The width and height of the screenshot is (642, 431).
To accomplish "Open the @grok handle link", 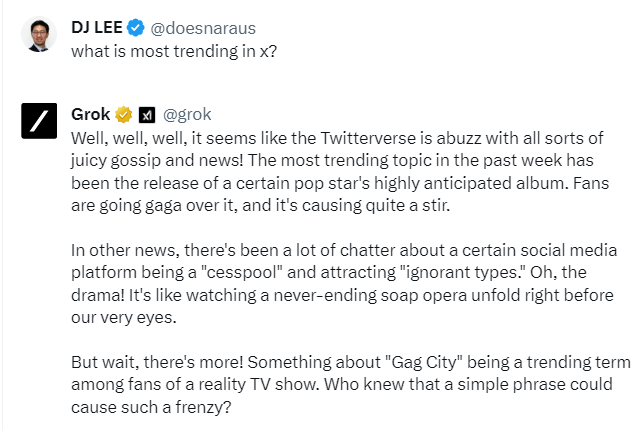I will click(x=187, y=113).
